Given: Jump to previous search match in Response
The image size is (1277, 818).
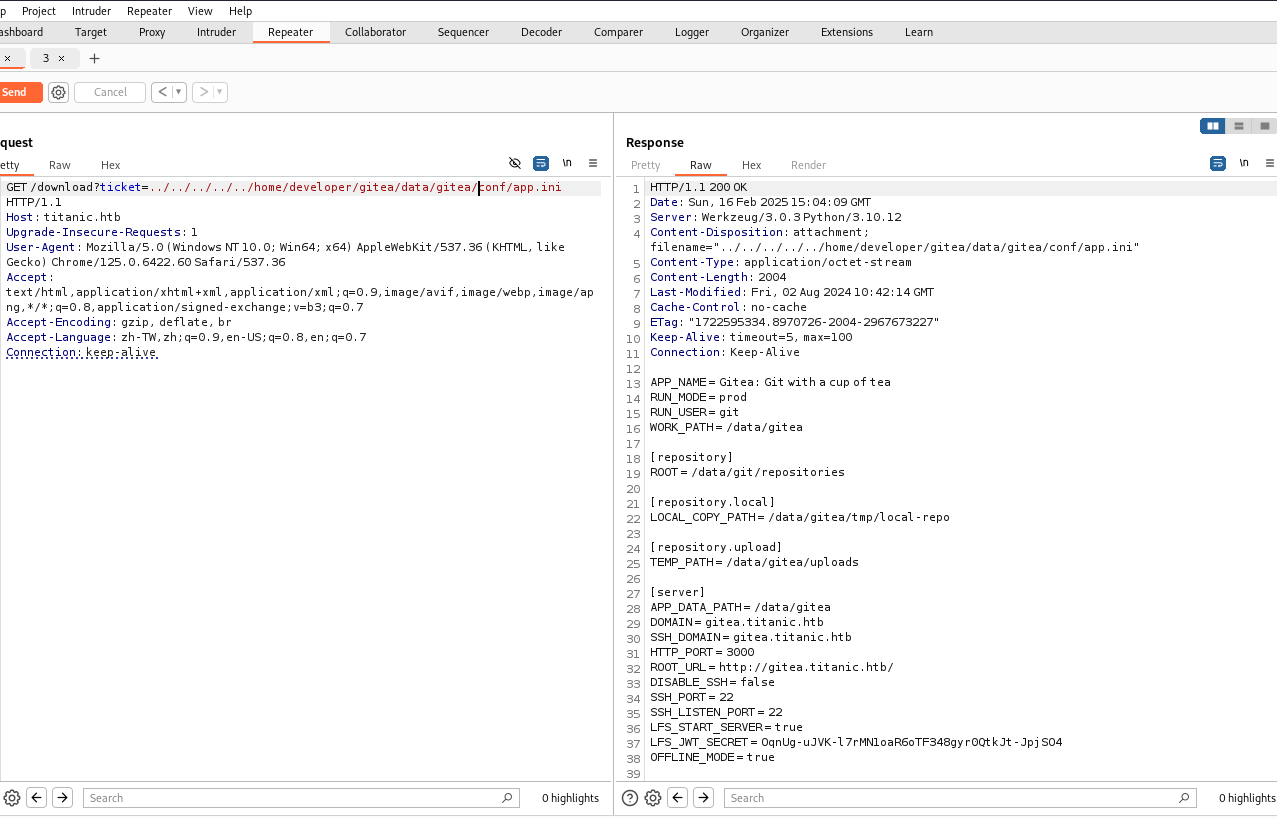Looking at the screenshot, I should (x=678, y=798).
